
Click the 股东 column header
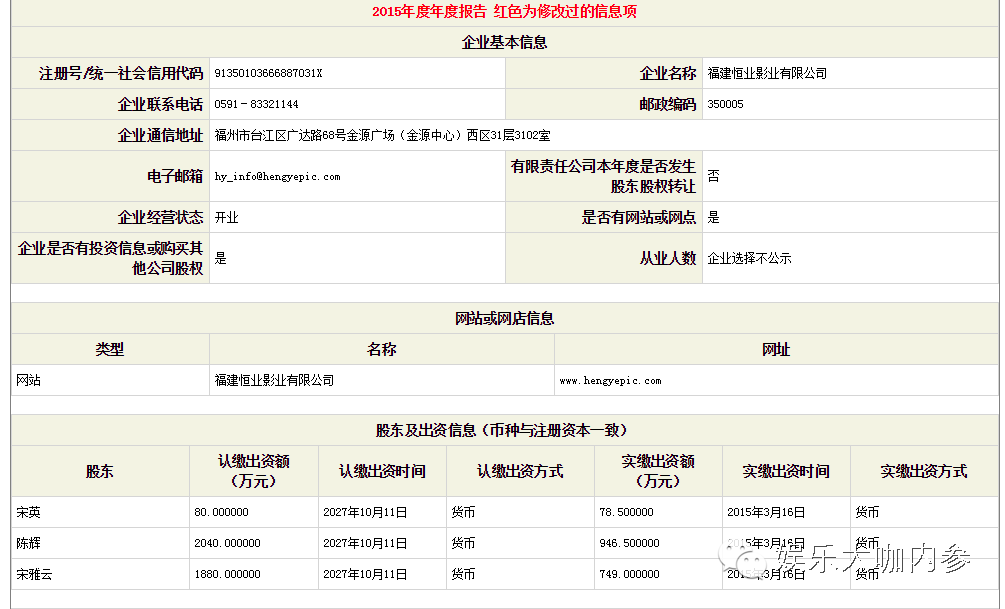tap(100, 471)
